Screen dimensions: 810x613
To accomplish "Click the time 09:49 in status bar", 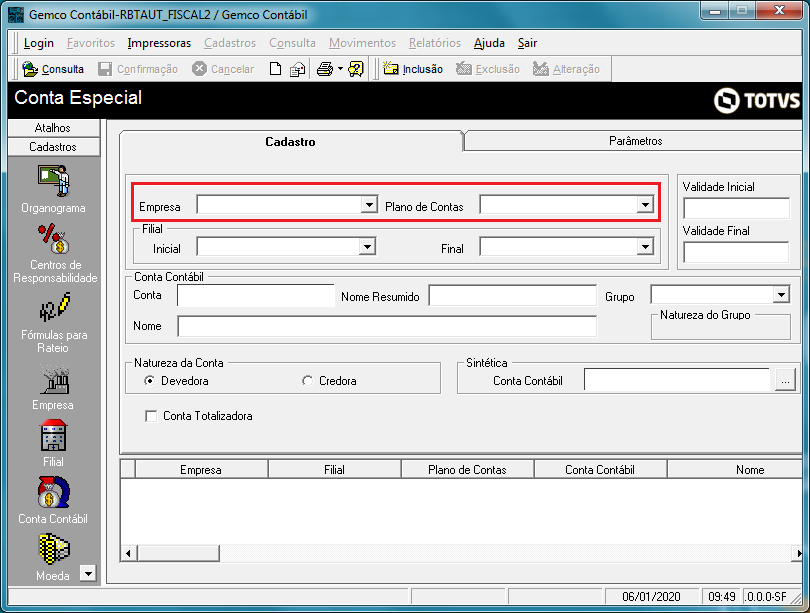I will click(722, 596).
